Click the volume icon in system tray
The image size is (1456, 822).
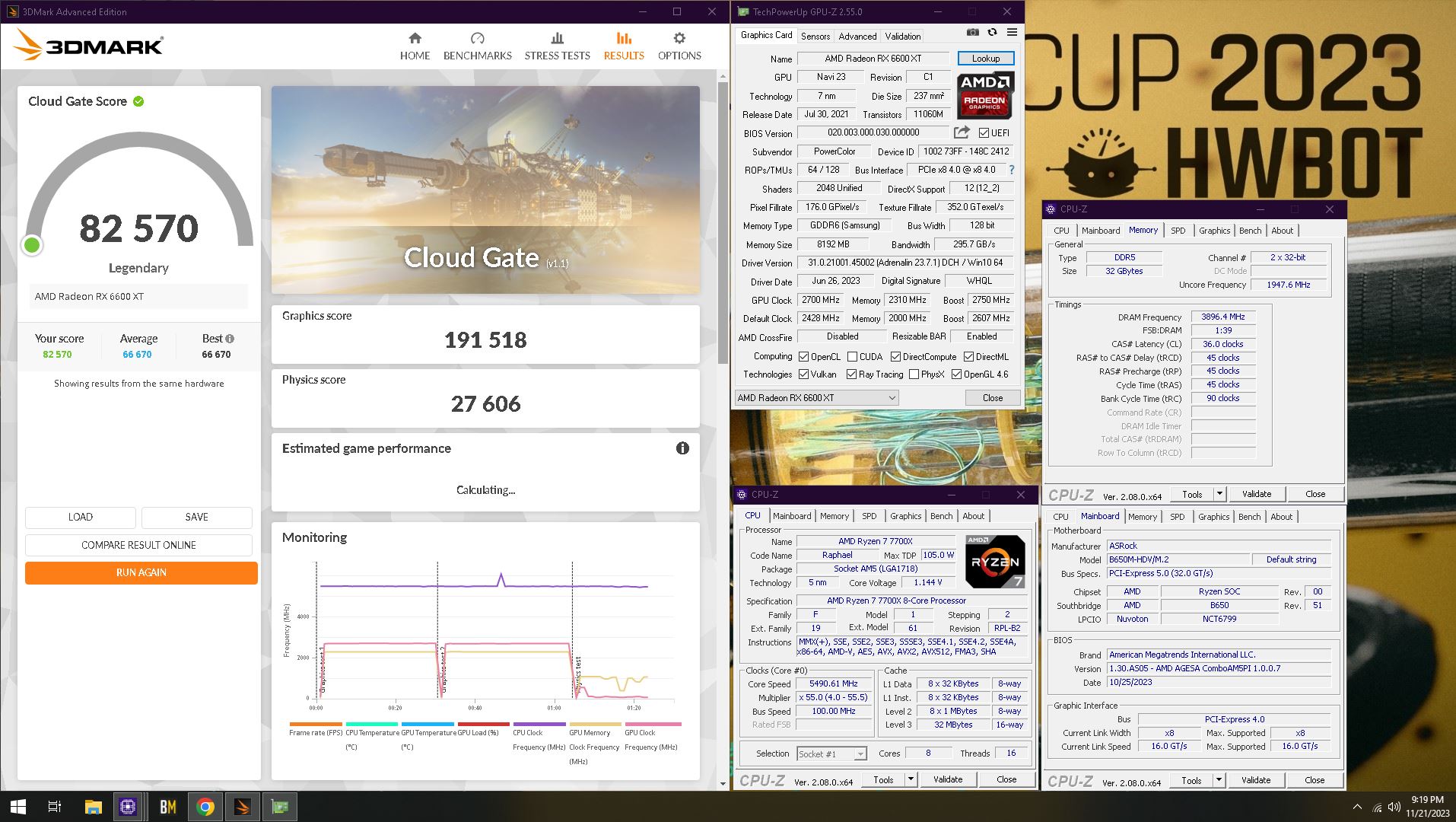1394,807
